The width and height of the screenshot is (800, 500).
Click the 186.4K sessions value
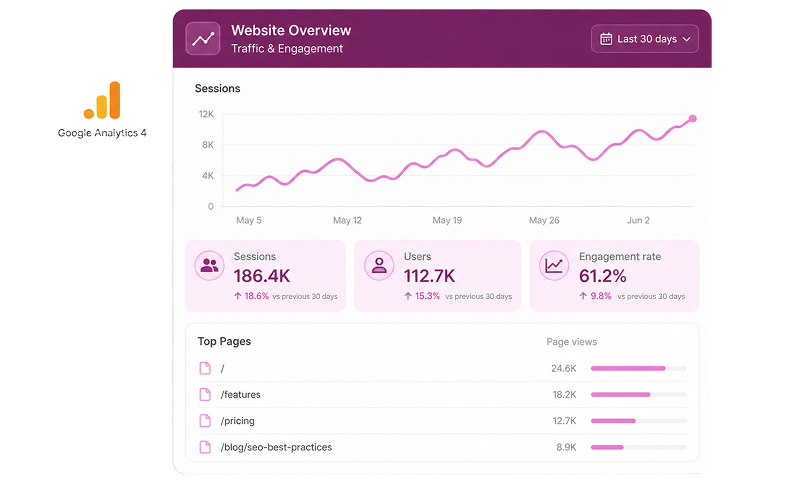tap(262, 276)
